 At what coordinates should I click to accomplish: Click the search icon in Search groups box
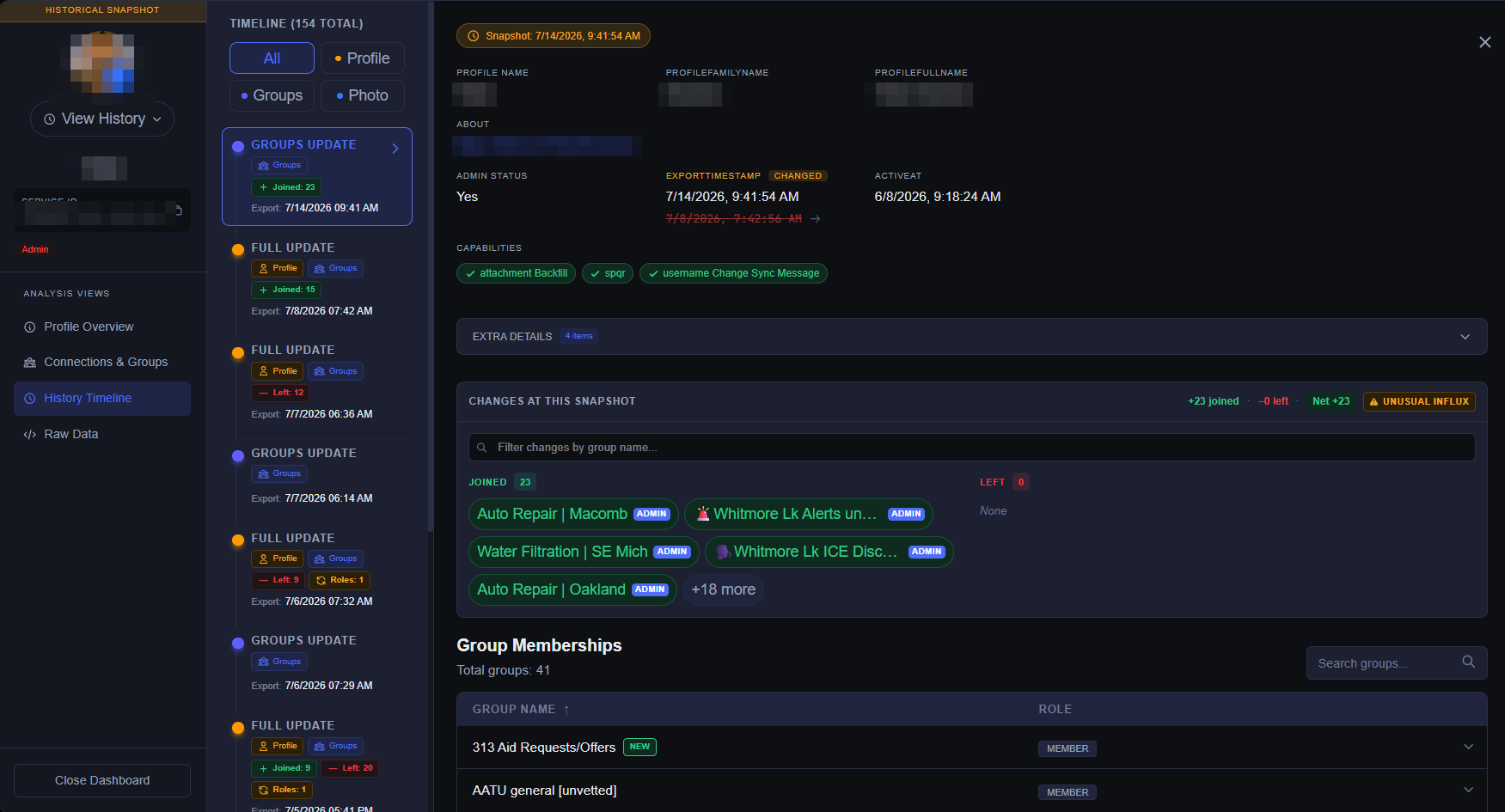1468,662
